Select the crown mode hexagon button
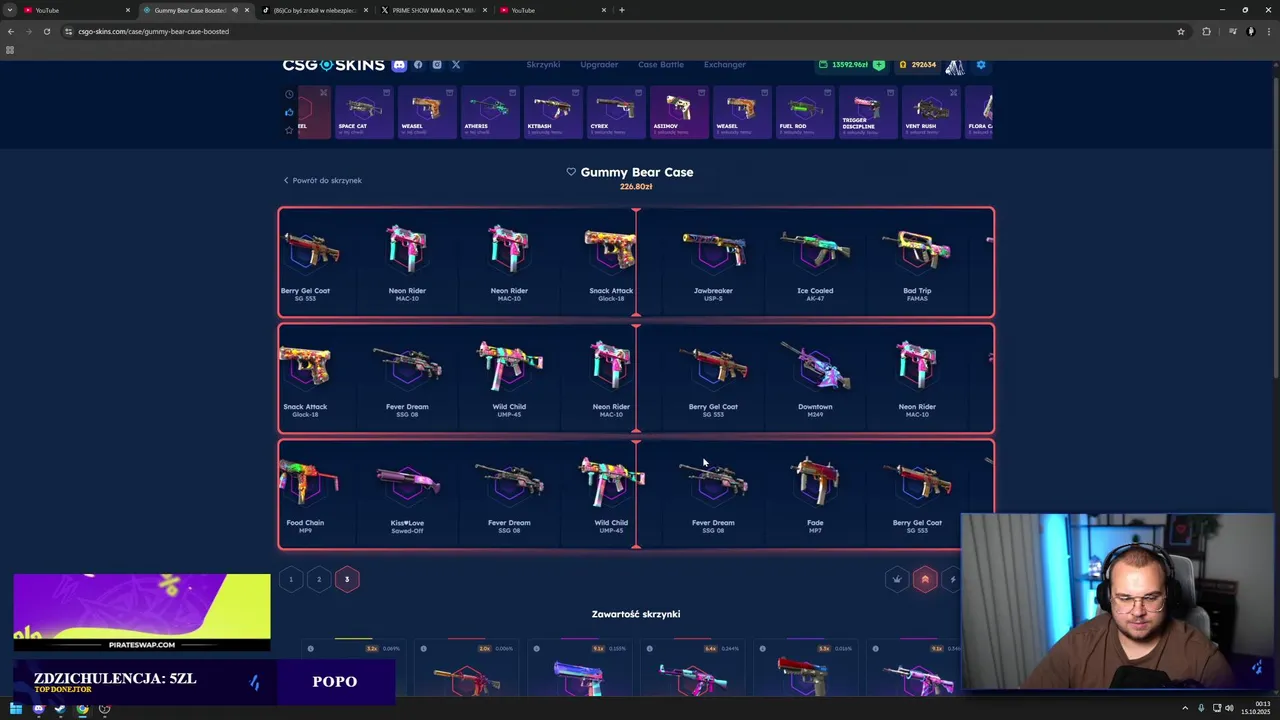This screenshot has width=1280, height=720. (897, 579)
